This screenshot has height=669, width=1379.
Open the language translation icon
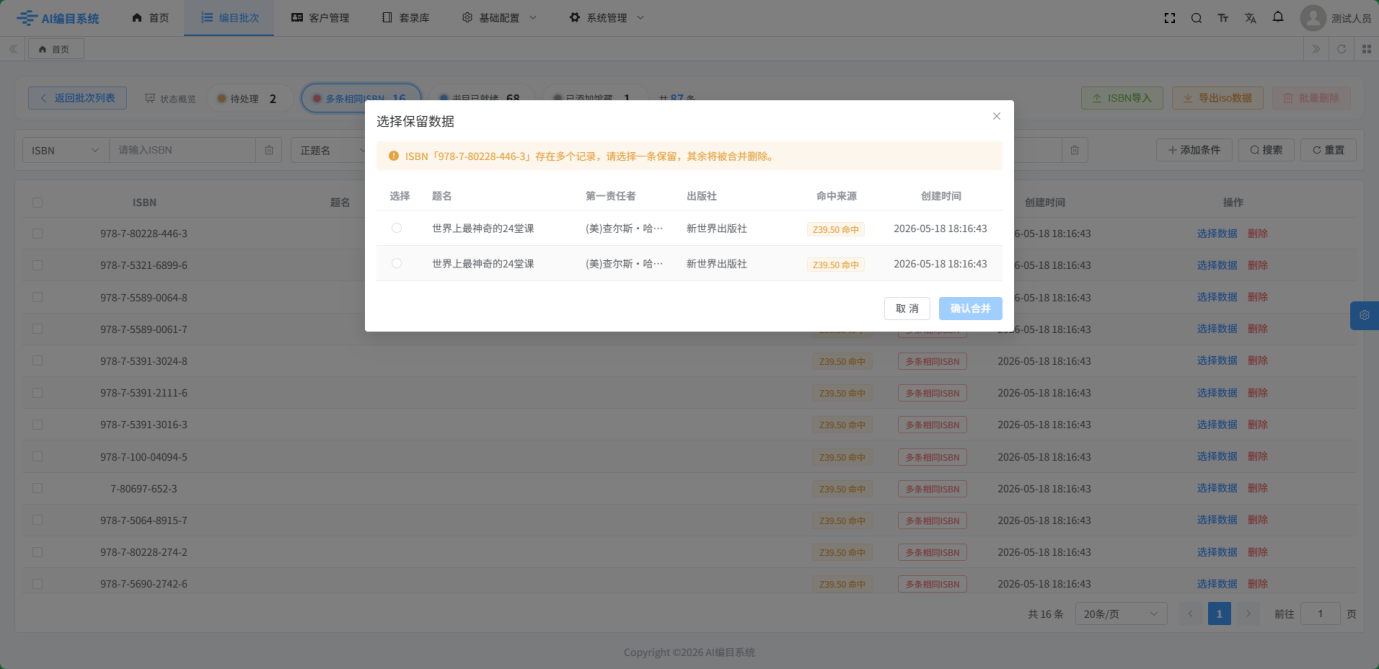[x=1250, y=18]
